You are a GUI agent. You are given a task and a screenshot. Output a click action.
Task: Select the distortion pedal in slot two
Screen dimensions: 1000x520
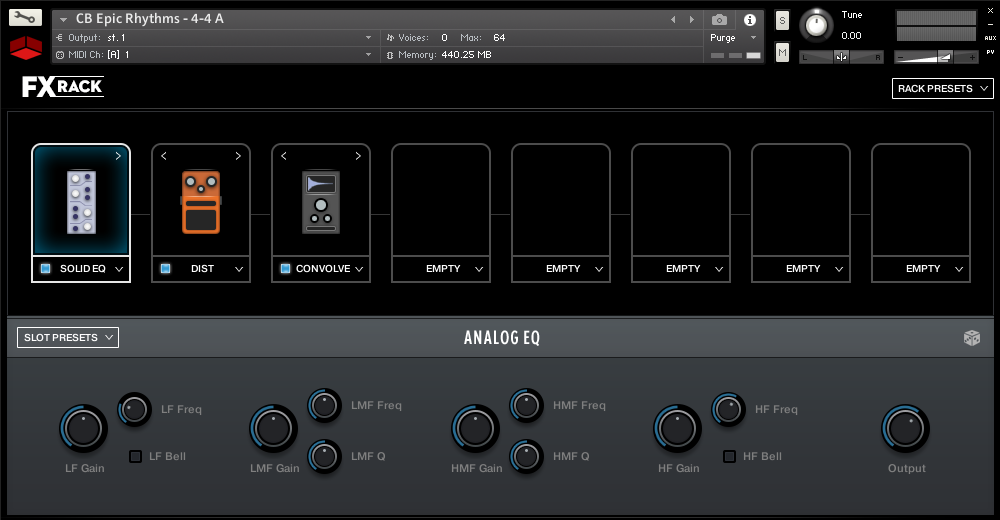pyautogui.click(x=201, y=202)
